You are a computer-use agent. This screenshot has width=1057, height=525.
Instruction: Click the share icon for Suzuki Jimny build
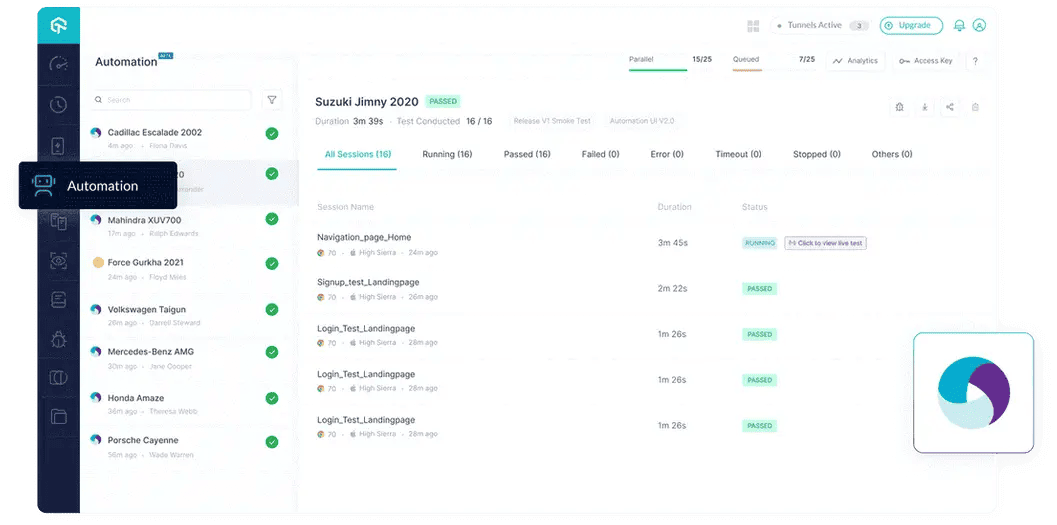949,107
